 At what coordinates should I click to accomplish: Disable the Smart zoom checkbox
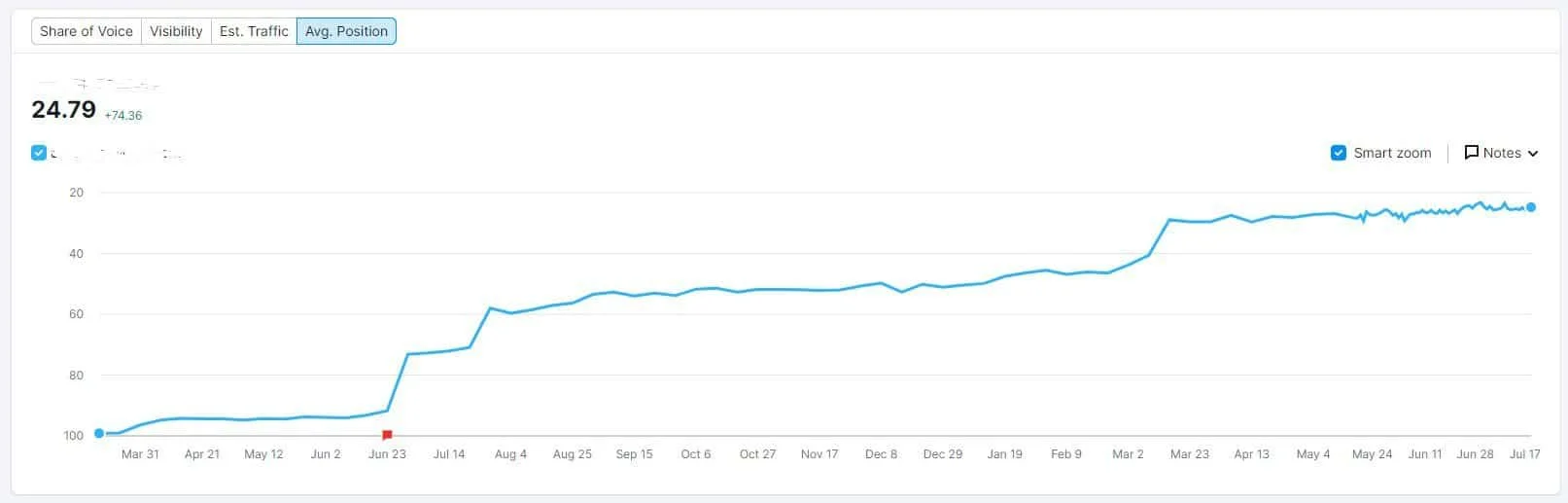click(1339, 153)
